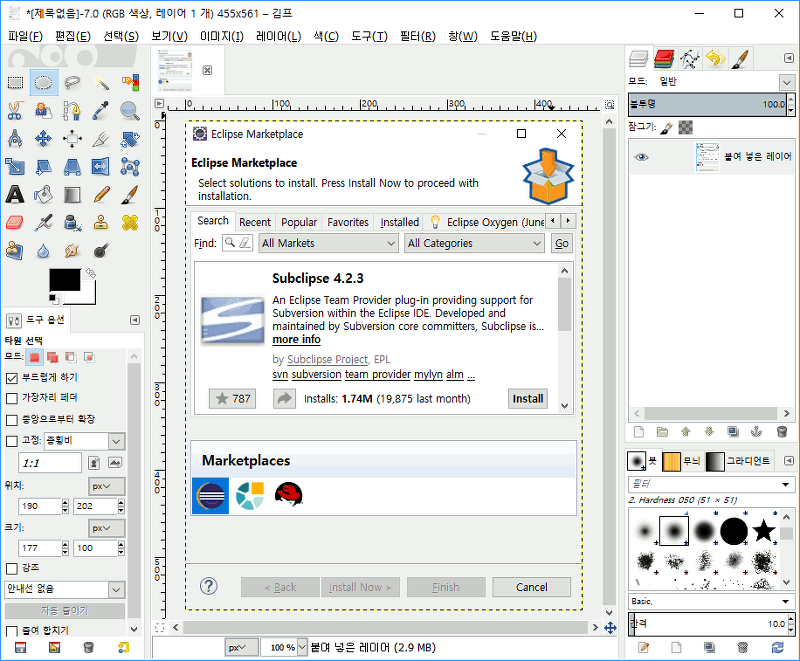Screen dimensions: 800x661
Task: Select the Zoom magnifier tool
Action: (129, 110)
